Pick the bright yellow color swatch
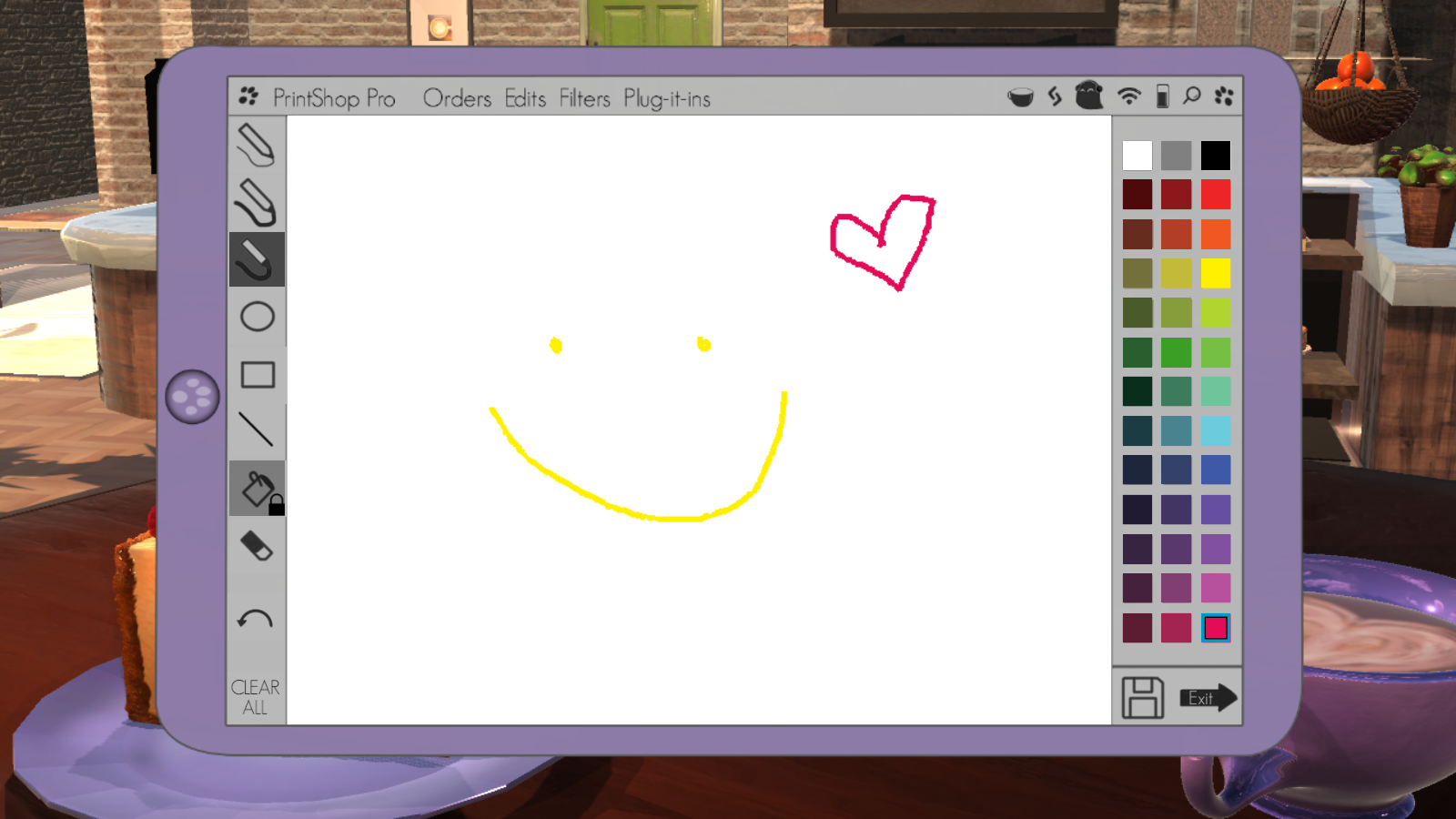 (1215, 273)
